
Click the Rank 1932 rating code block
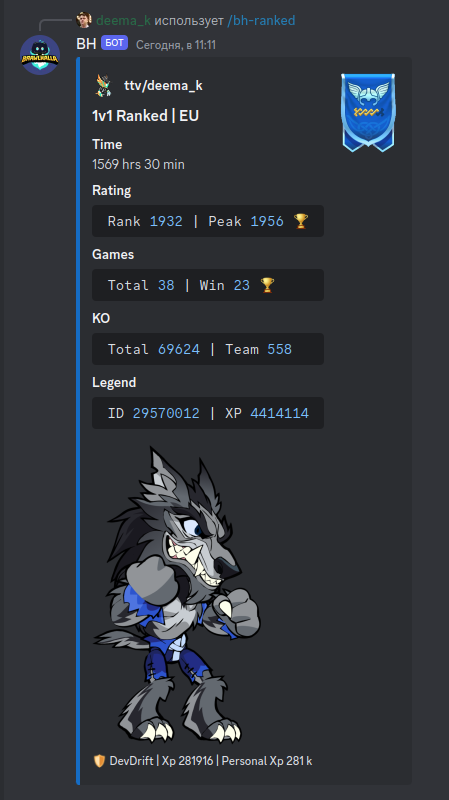pyautogui.click(x=208, y=221)
